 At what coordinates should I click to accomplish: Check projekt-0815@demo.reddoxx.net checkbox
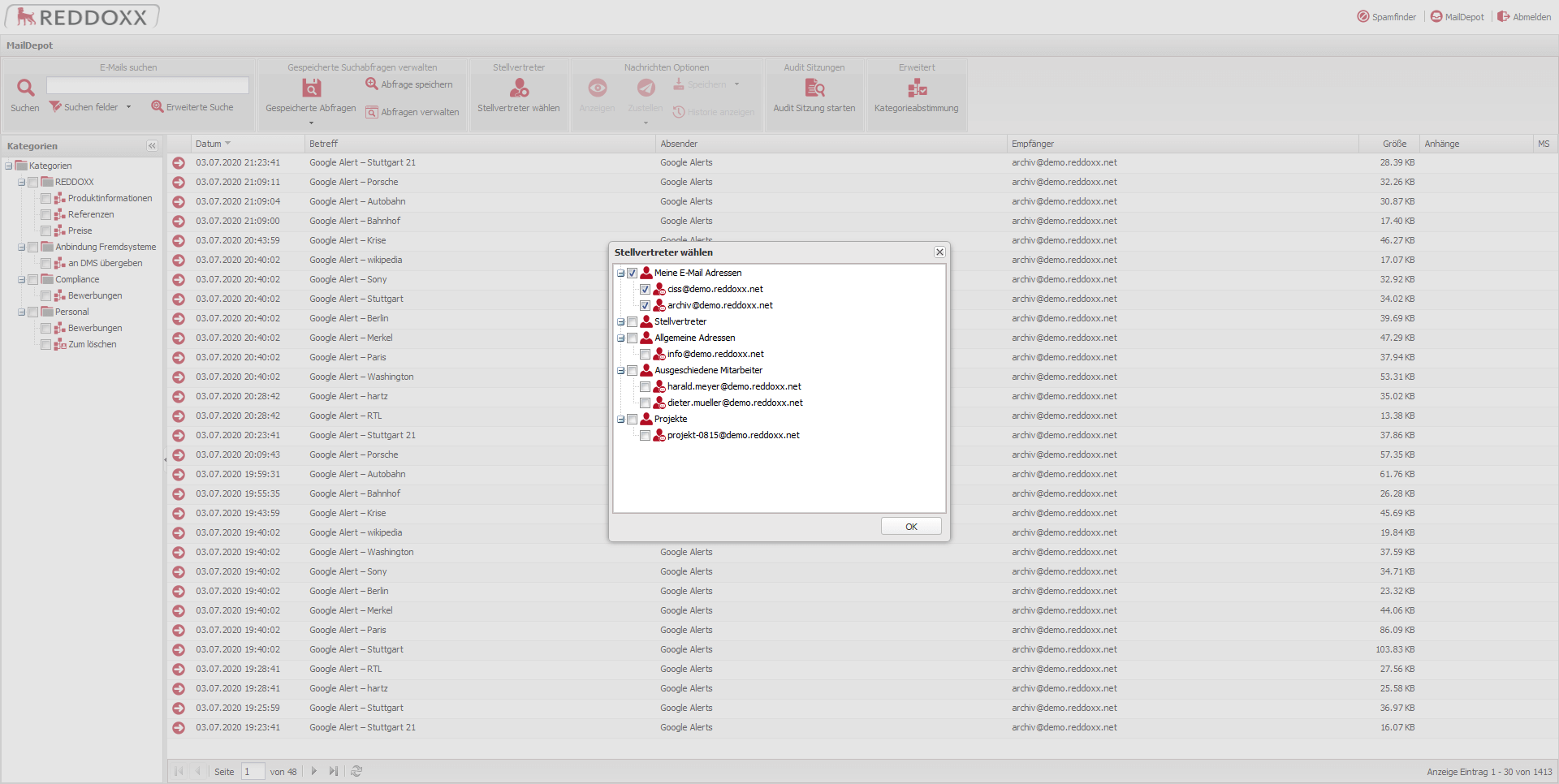tap(646, 435)
